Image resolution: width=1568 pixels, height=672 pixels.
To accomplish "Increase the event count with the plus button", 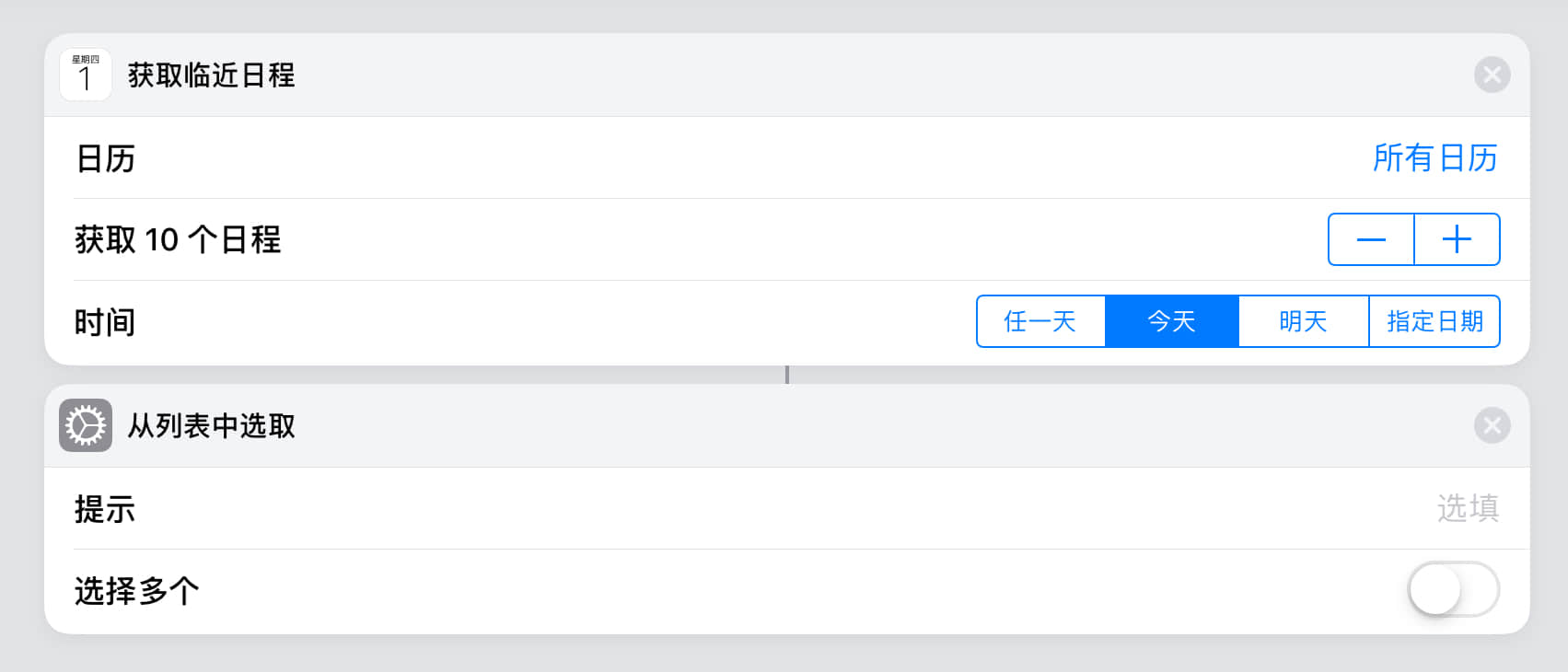I will [x=1457, y=239].
